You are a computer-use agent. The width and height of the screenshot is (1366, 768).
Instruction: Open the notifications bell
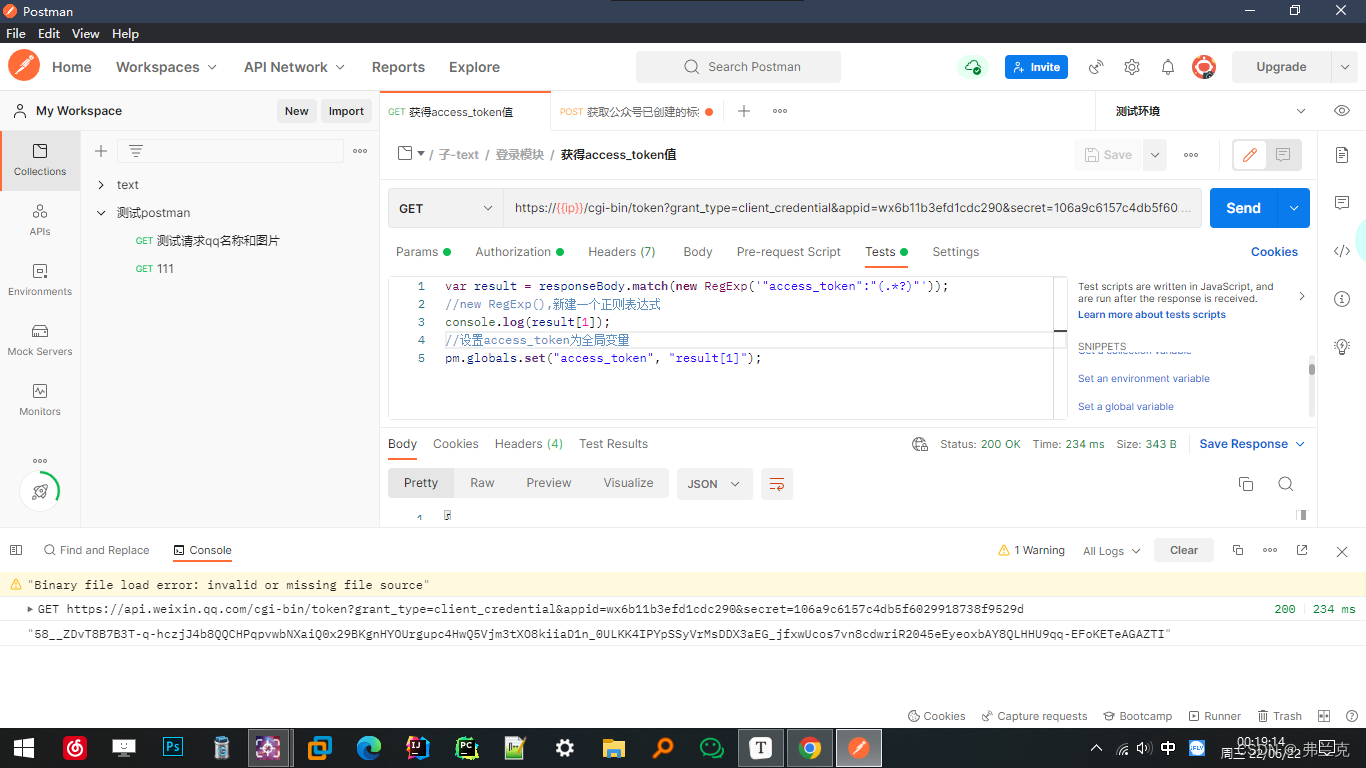[1168, 67]
